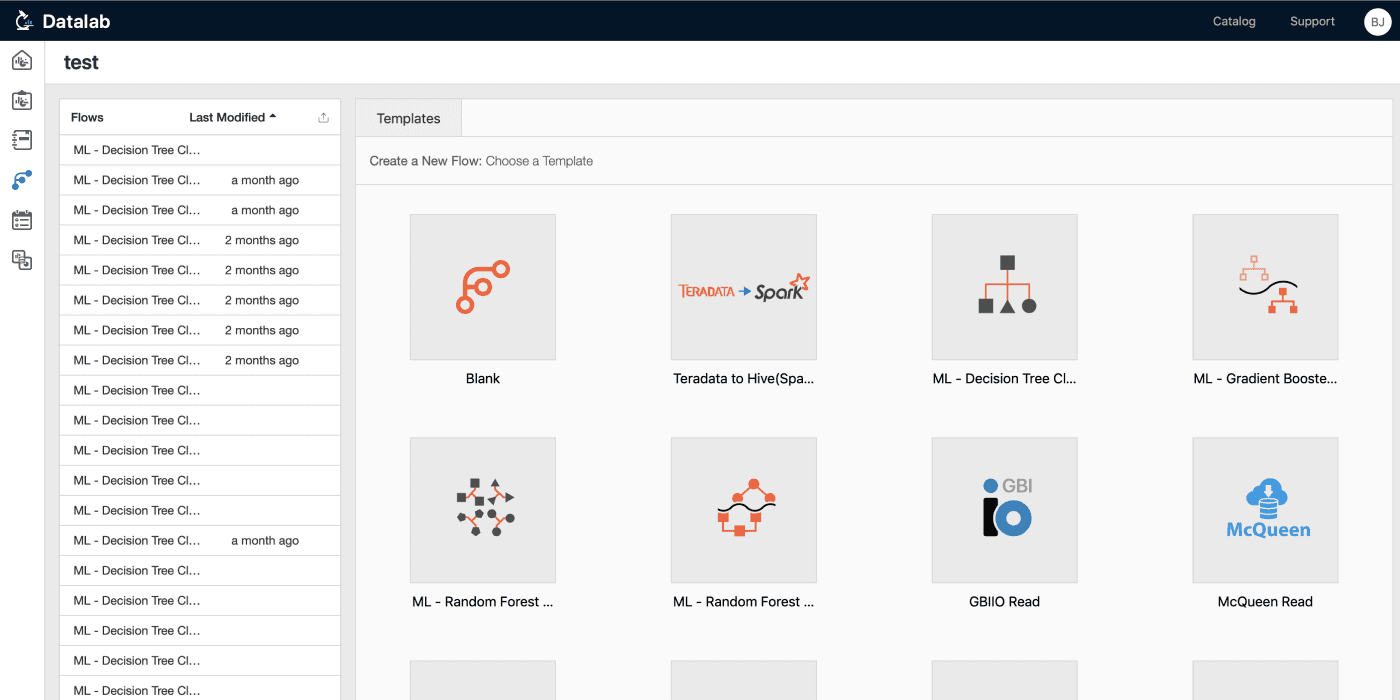Select the blue Flows sidebar icon
This screenshot has height=700, width=1400.
tap(22, 180)
